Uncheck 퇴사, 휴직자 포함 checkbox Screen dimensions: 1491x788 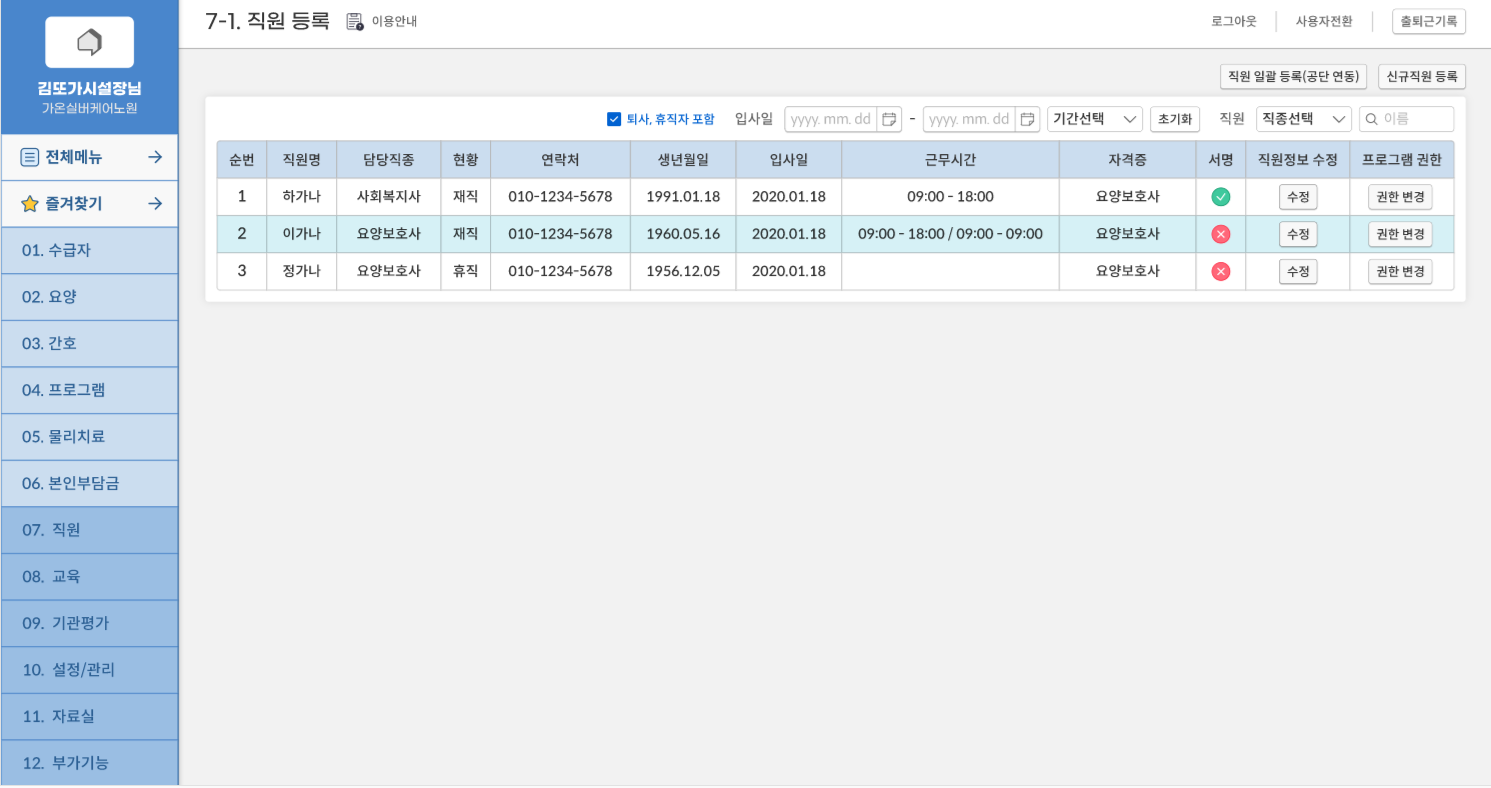point(614,119)
